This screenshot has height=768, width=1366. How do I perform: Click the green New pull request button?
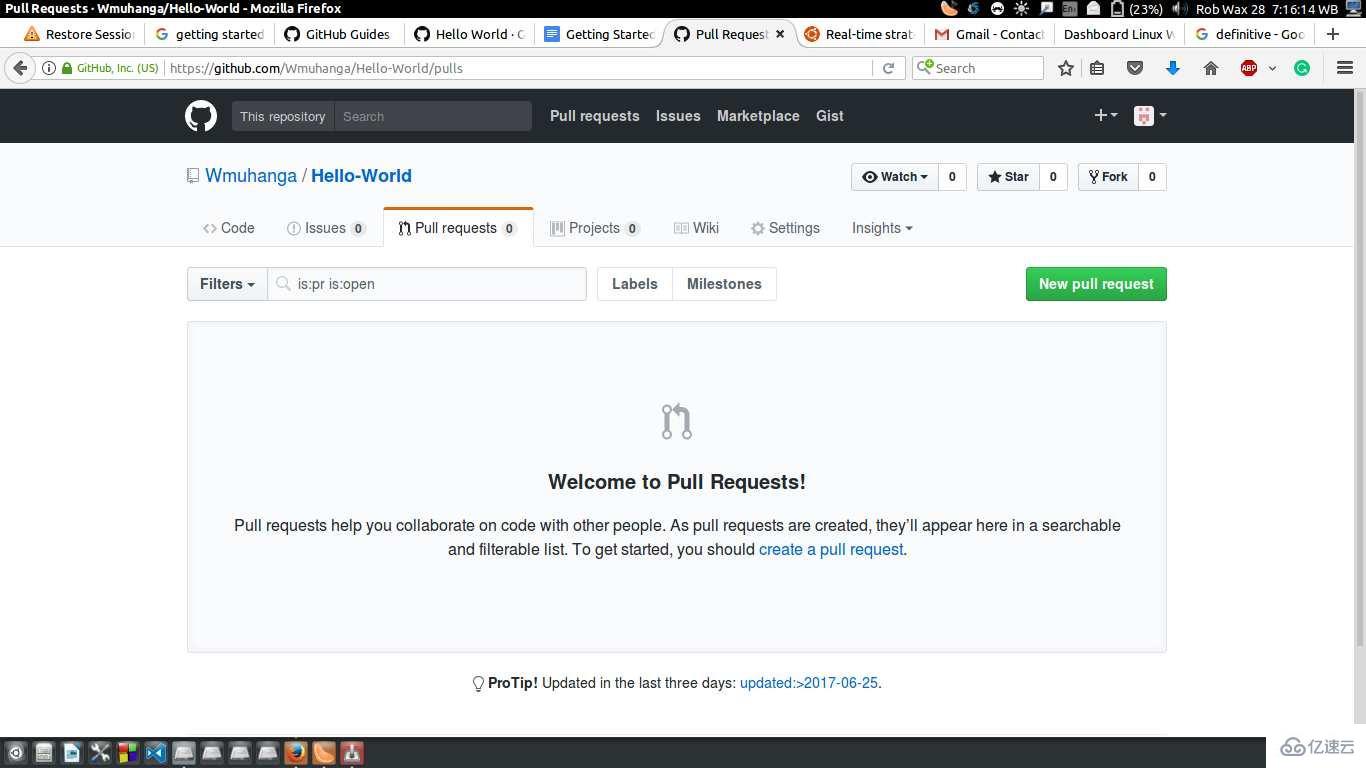tap(1096, 284)
